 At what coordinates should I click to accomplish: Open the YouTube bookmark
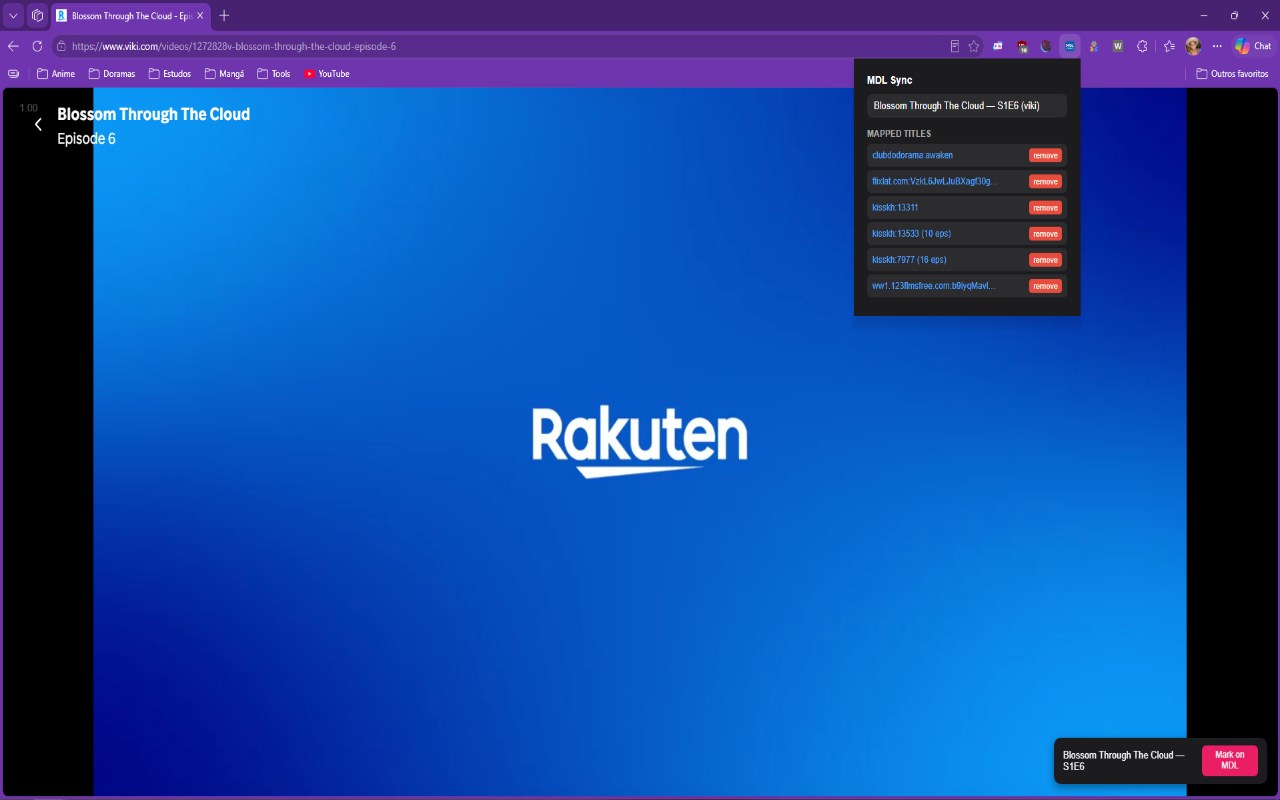coord(327,74)
